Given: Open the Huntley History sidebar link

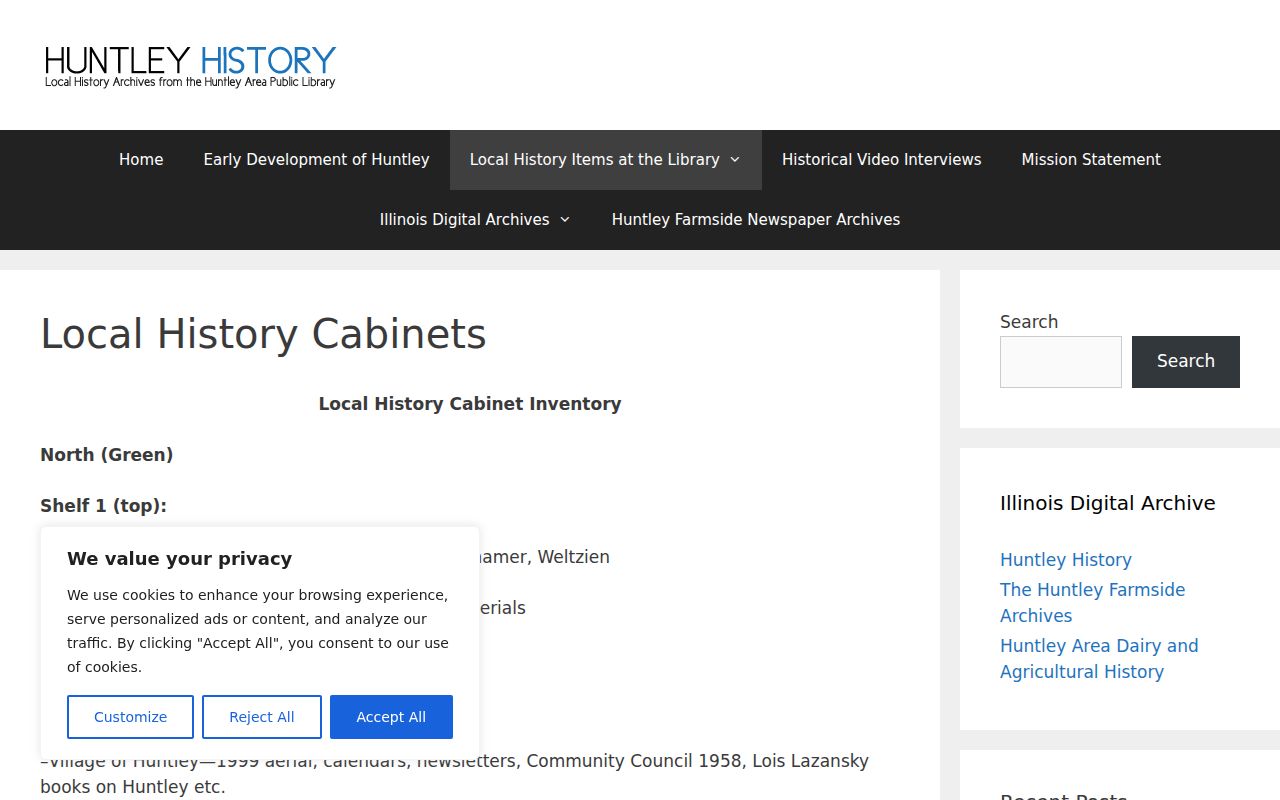Looking at the screenshot, I should point(1066,560).
